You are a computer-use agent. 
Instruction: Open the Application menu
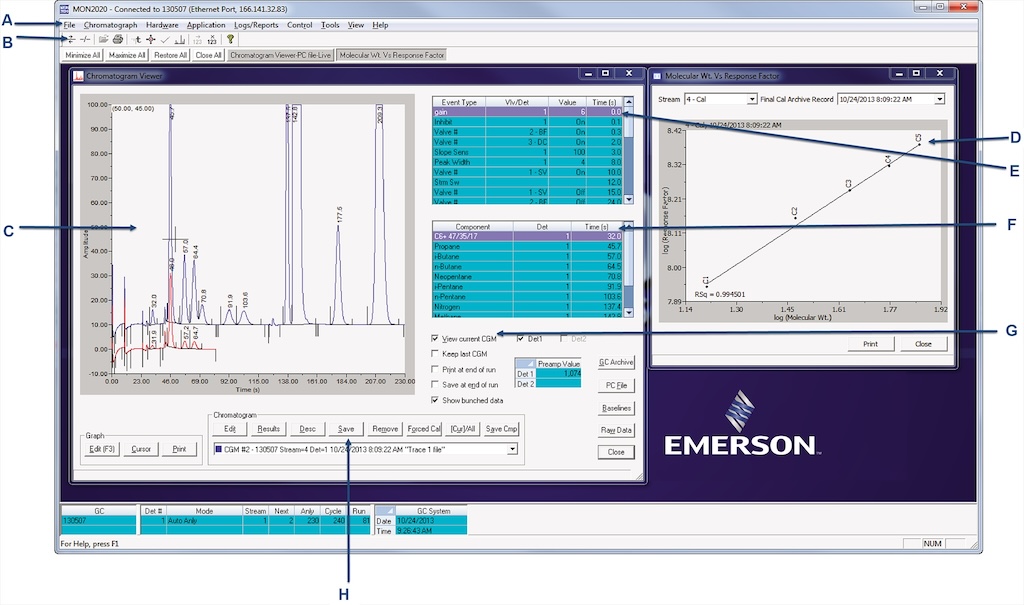(x=206, y=25)
